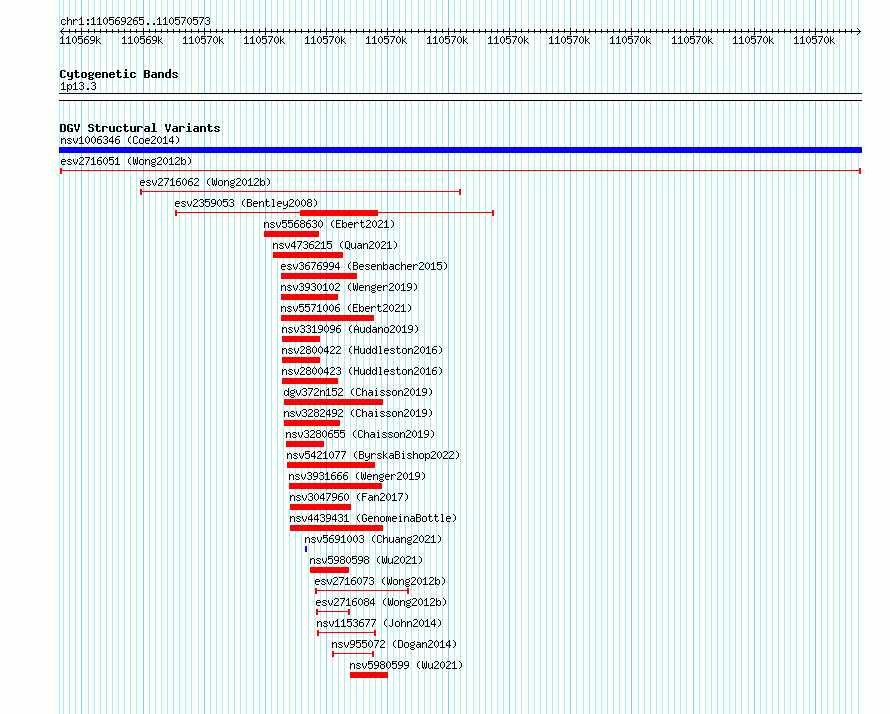Open nsv4439431 (GenomeinaBottle) variant

coord(373,518)
